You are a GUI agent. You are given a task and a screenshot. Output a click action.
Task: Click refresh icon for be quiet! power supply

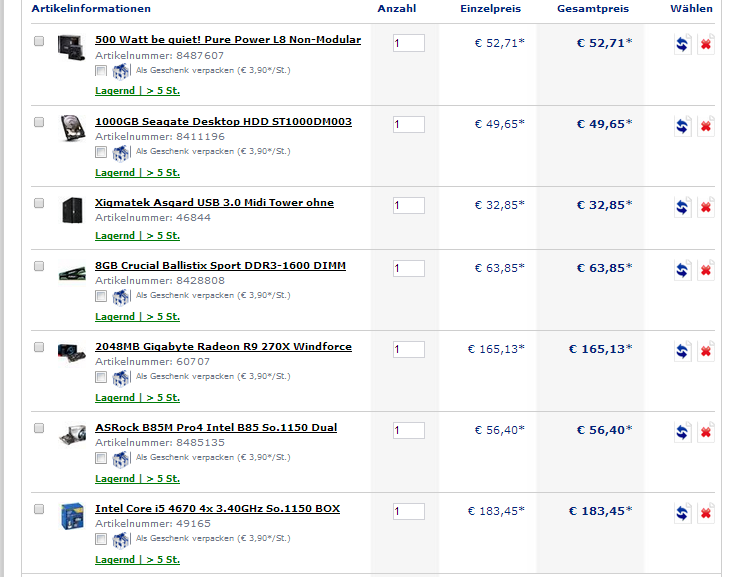coord(683,44)
